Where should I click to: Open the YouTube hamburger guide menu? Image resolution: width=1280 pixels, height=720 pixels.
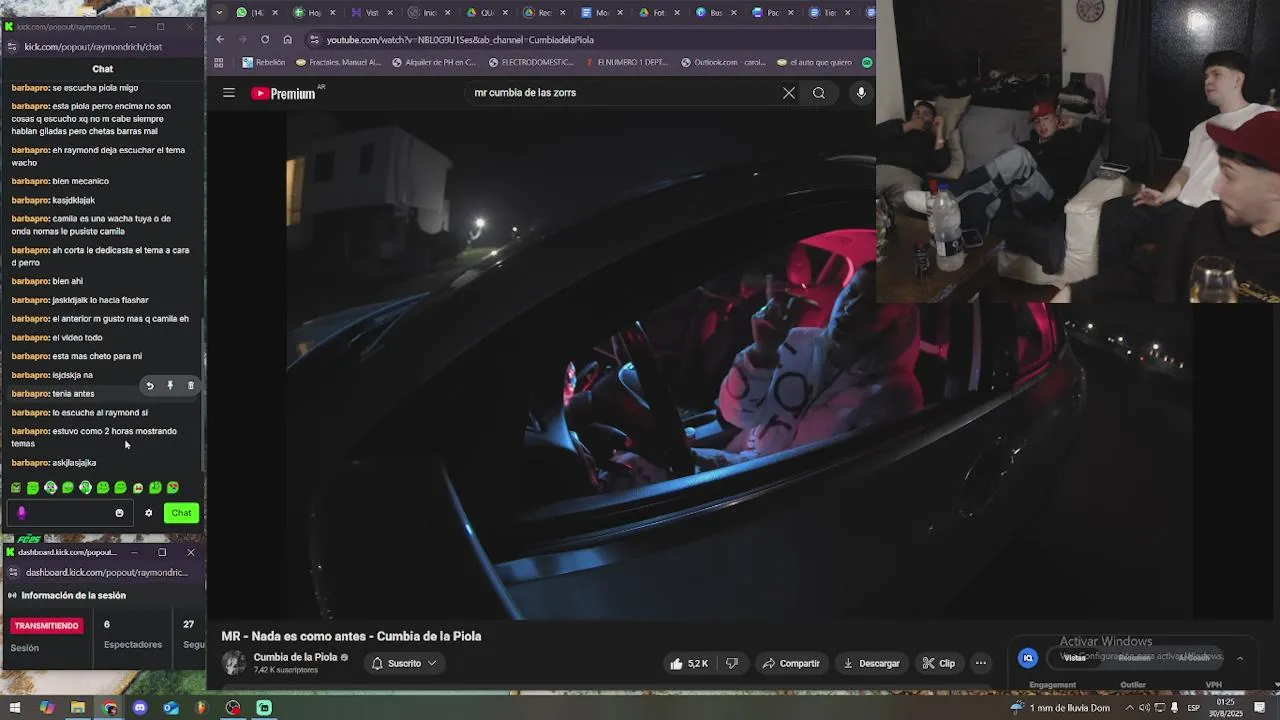(x=229, y=93)
